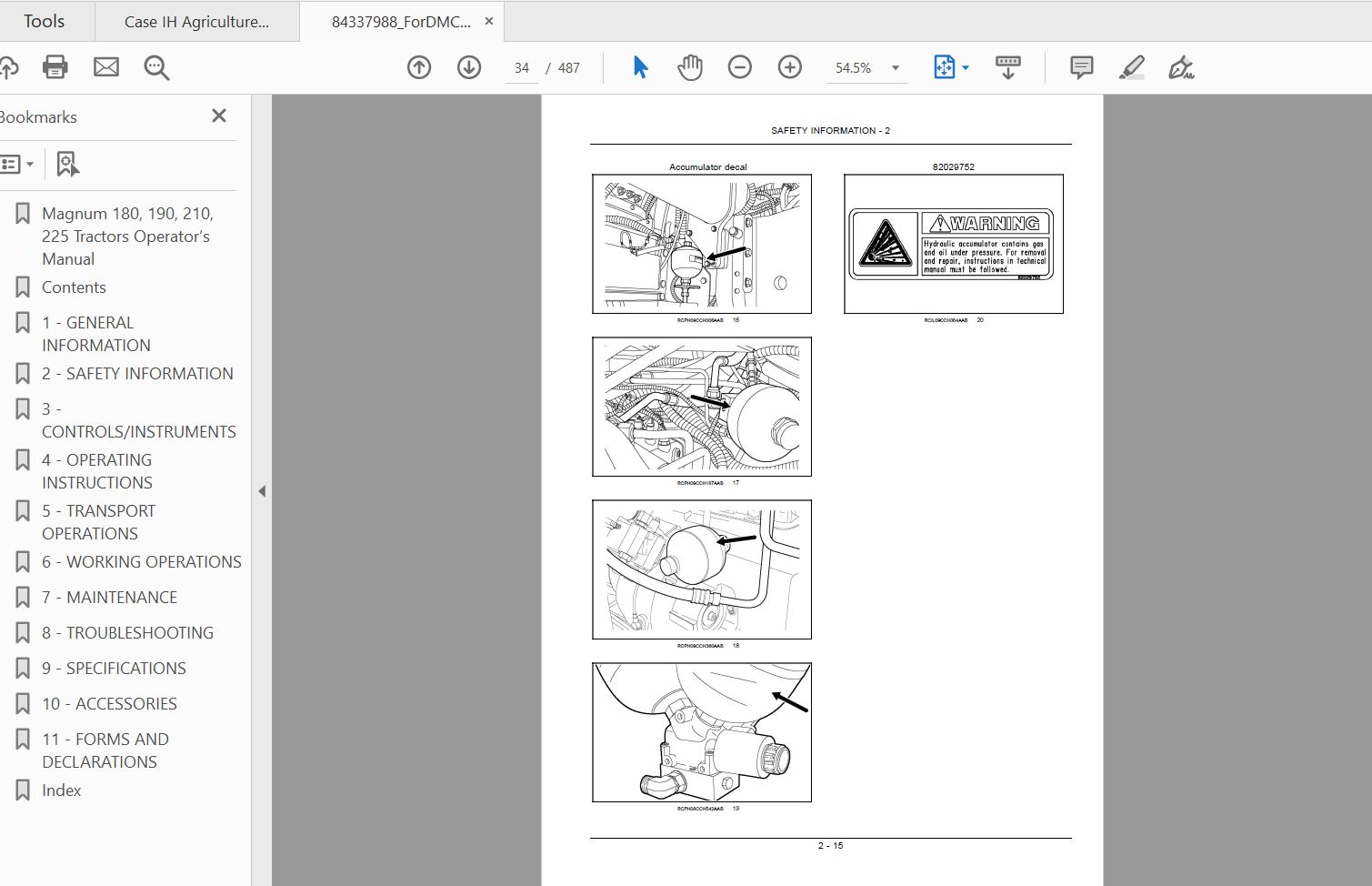
Task: Send file by email icon
Action: tap(106, 67)
